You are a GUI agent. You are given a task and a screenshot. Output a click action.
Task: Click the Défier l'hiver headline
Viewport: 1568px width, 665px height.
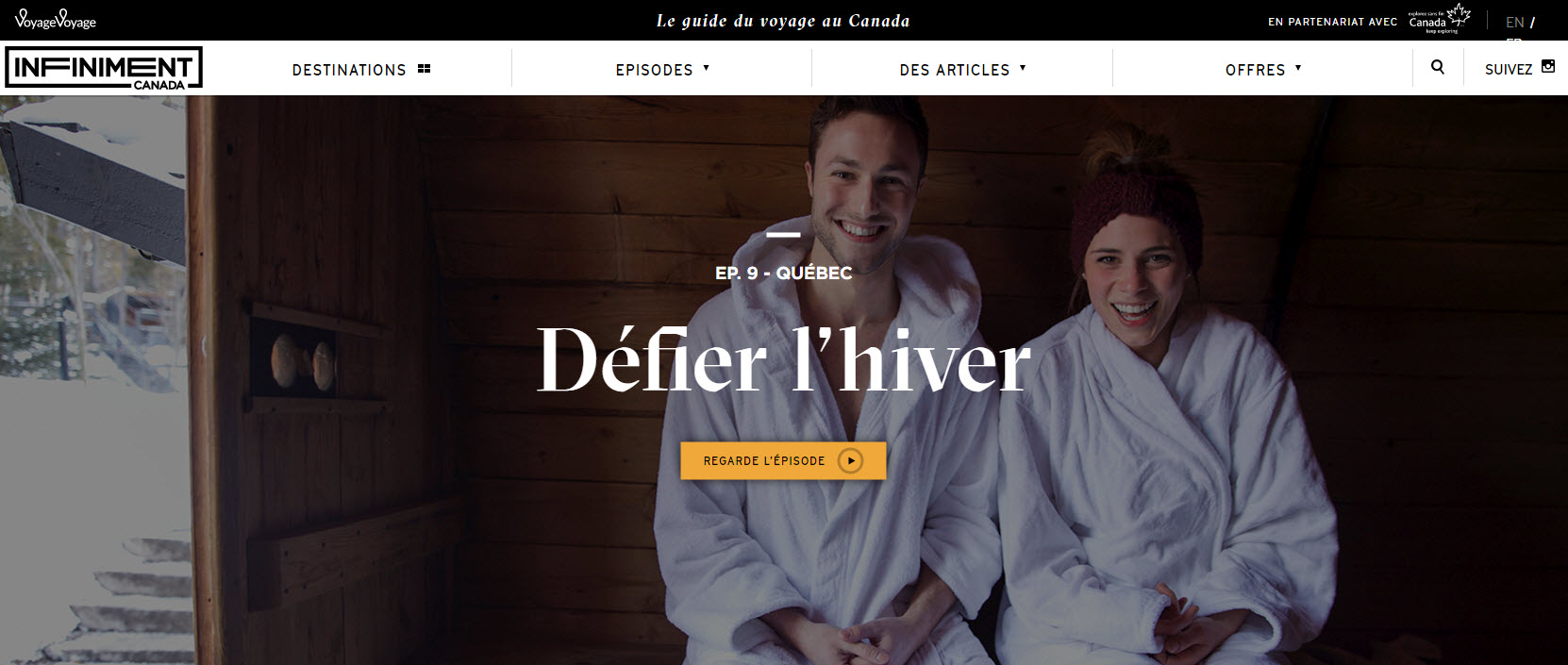tap(783, 359)
